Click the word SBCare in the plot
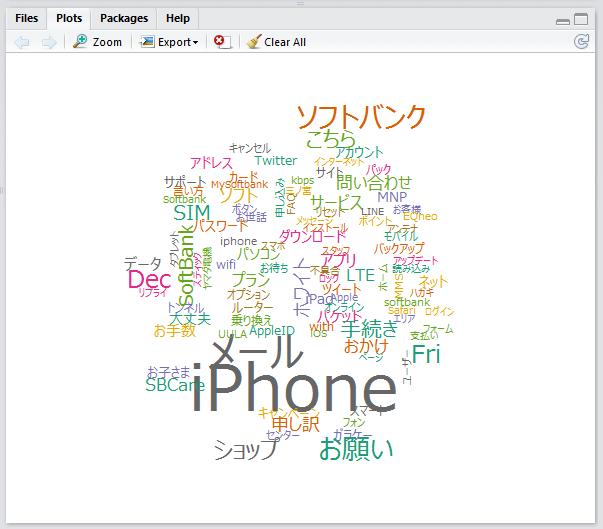Image resolution: width=603 pixels, height=529 pixels. coord(175,385)
